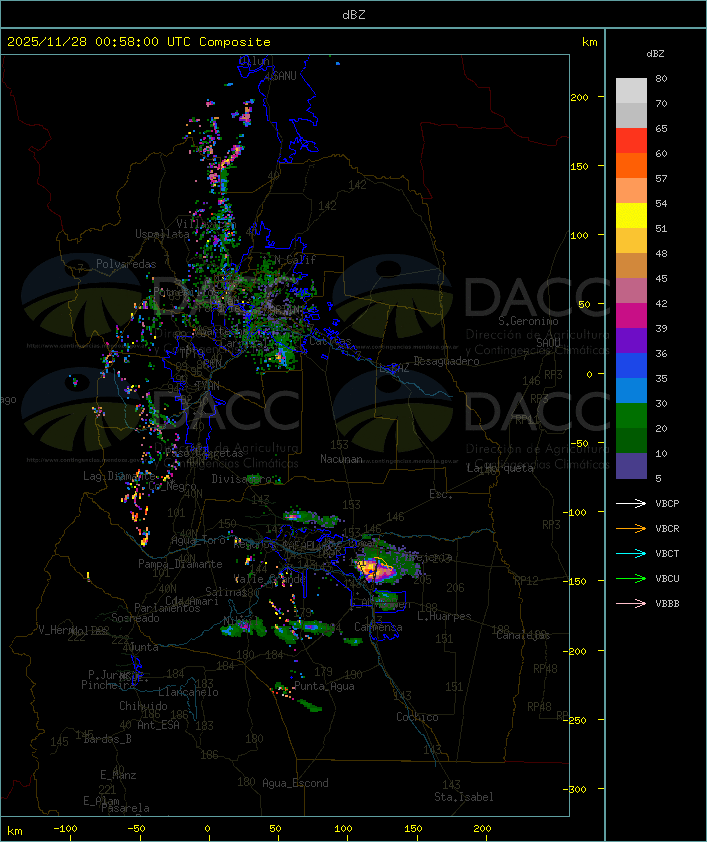Click the km unit label at top right
707x842 pixels.
(x=589, y=42)
